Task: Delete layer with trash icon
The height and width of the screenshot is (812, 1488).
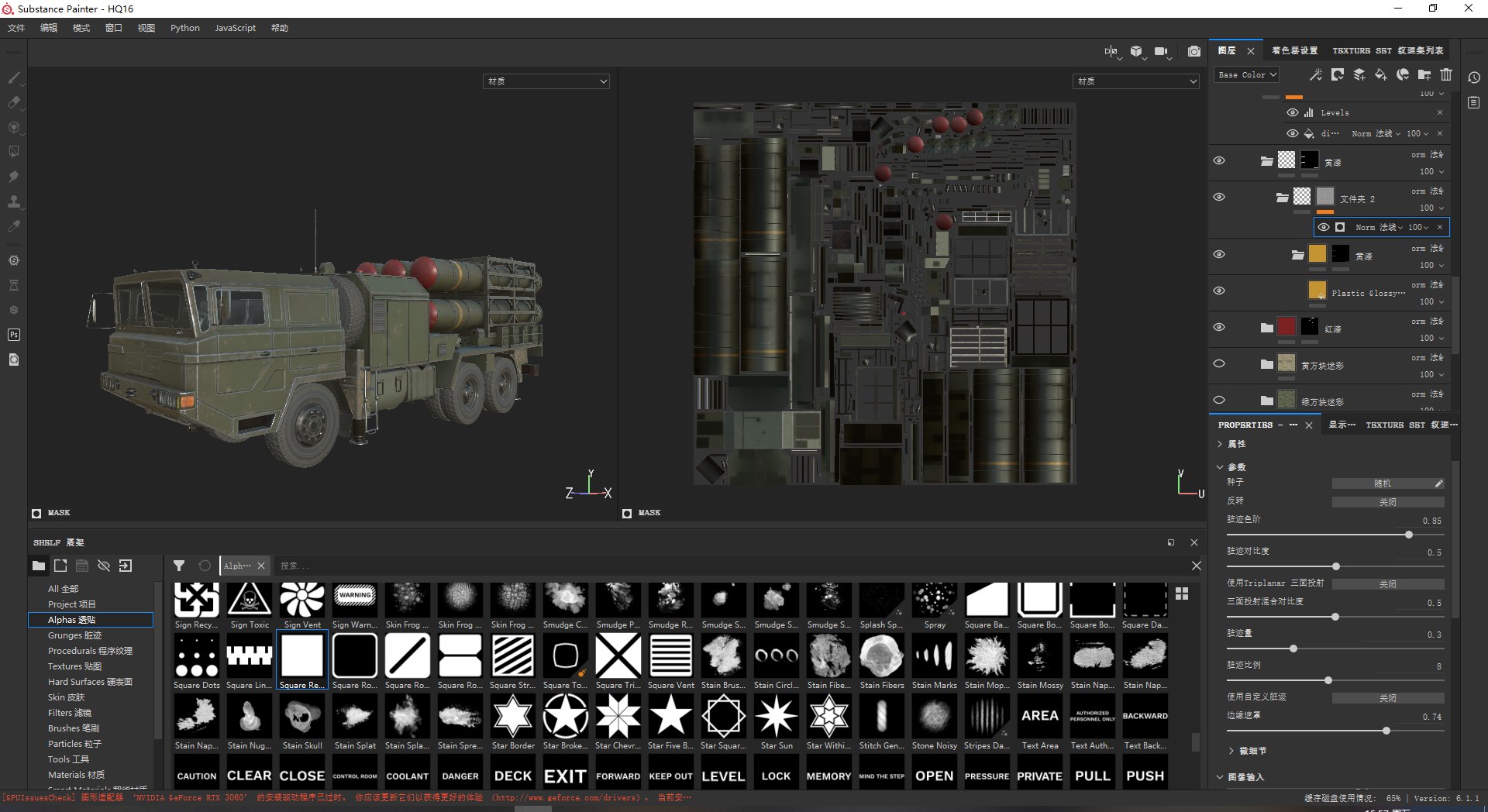Action: pos(1446,75)
